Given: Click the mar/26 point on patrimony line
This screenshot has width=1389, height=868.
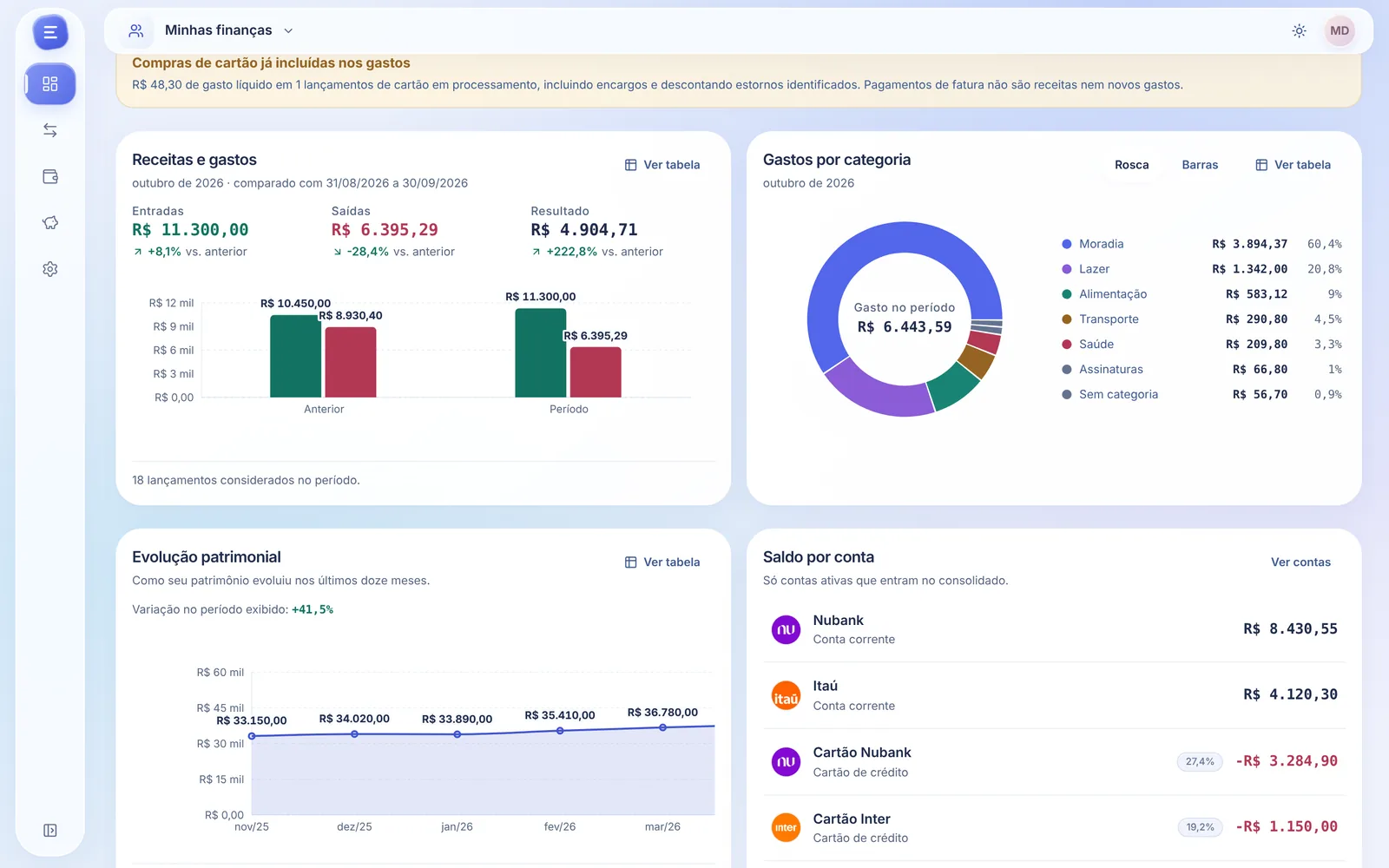Looking at the screenshot, I should tap(662, 727).
